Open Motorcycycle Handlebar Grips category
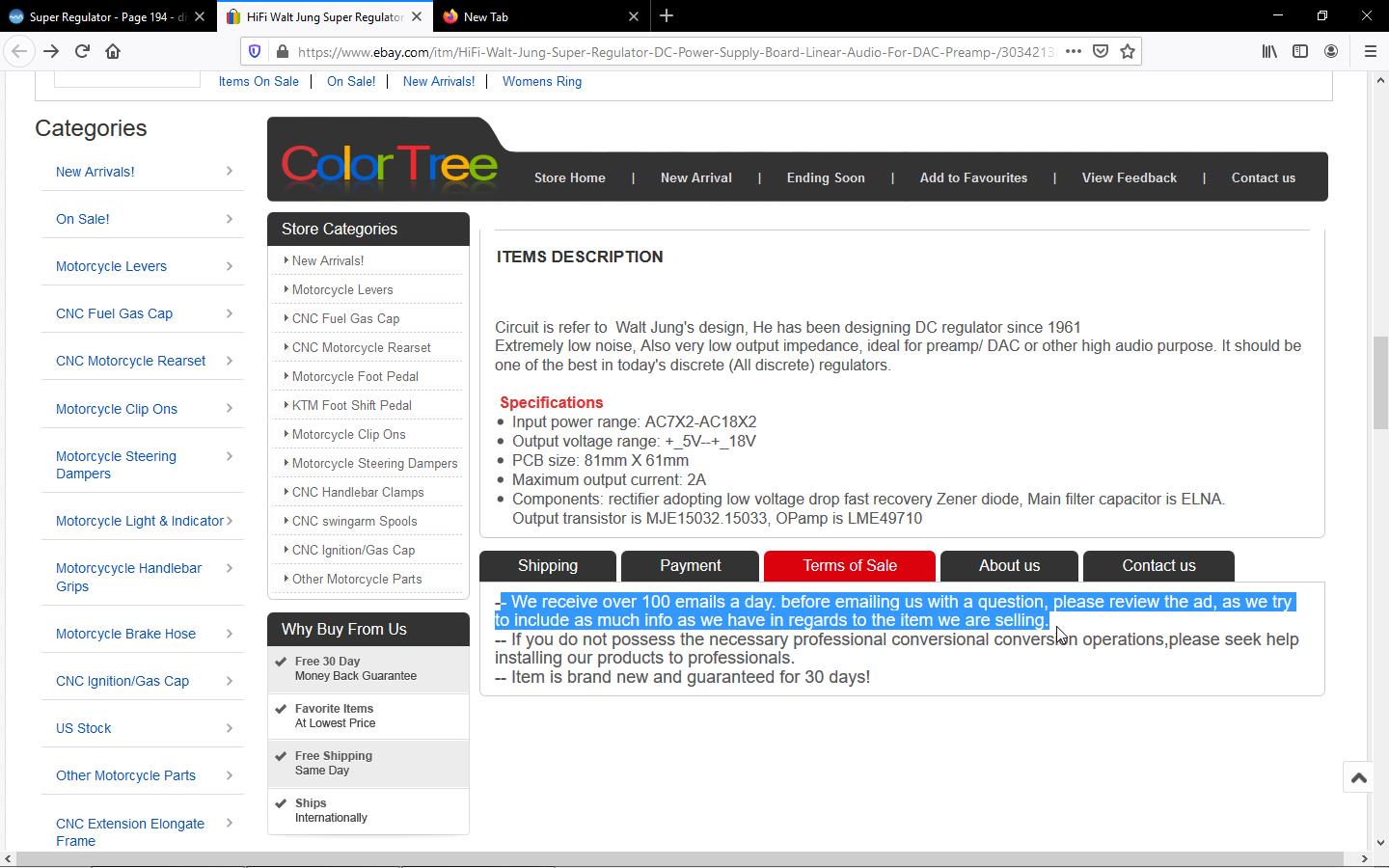 (128, 577)
